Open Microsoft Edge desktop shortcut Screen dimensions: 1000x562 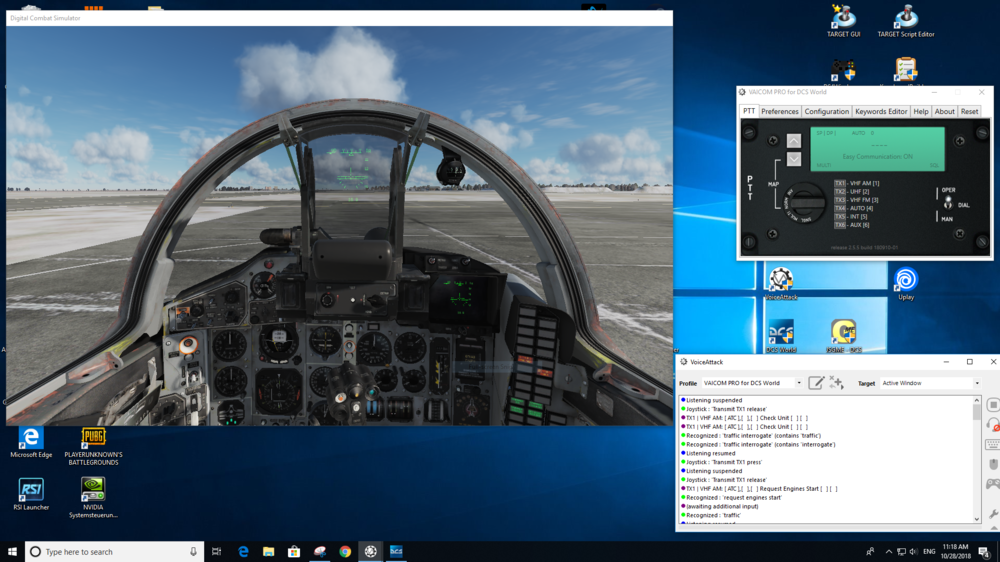pos(31,442)
